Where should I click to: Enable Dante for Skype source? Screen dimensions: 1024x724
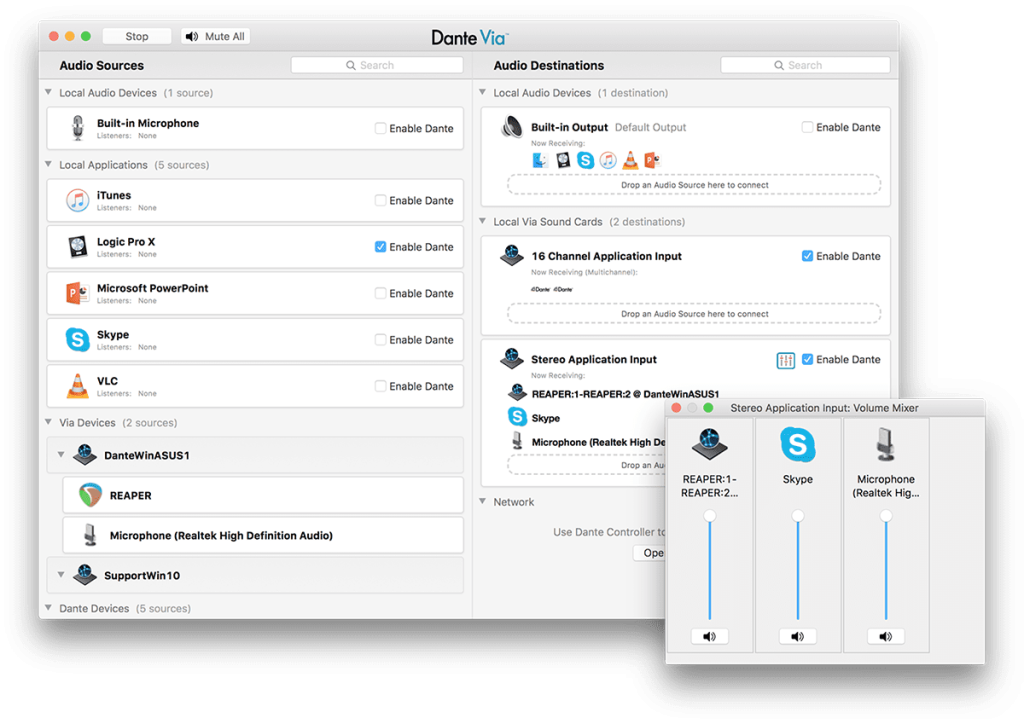tap(380, 339)
